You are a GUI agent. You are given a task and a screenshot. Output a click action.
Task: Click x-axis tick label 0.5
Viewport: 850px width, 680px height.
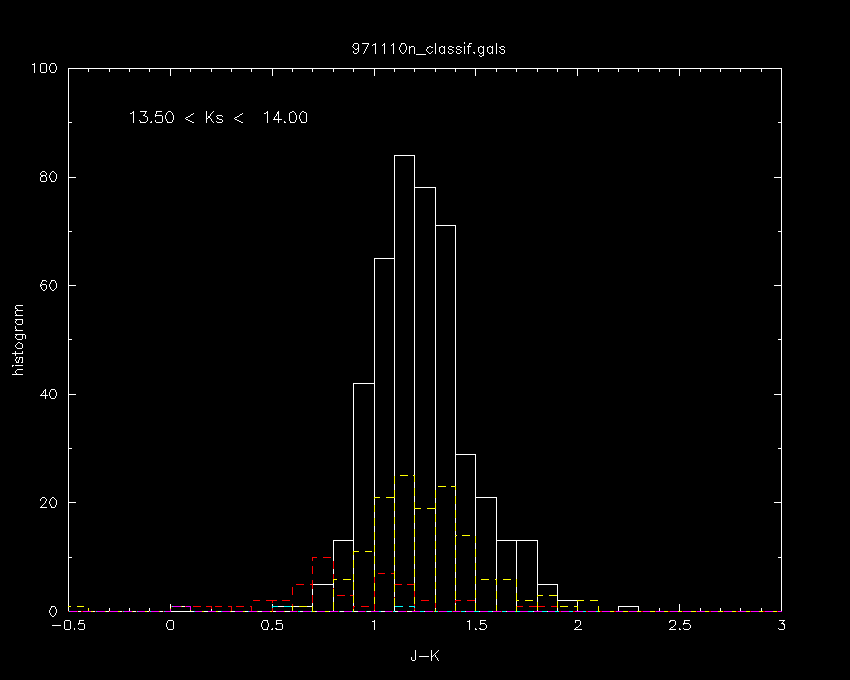[272, 625]
